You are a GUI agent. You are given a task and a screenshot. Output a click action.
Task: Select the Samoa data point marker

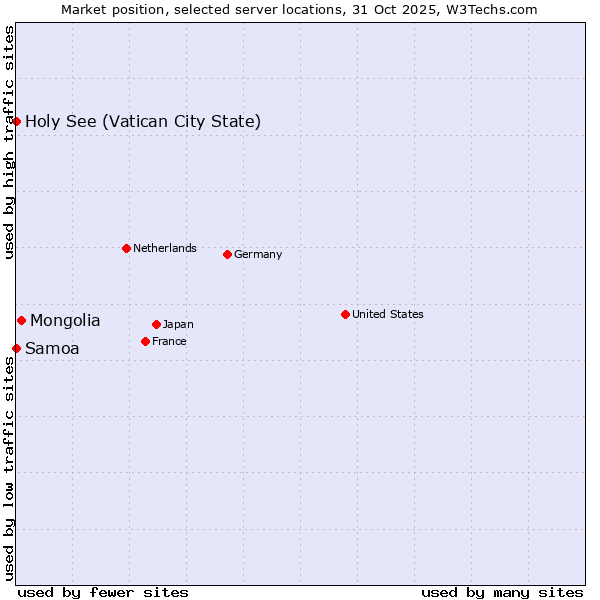16,348
